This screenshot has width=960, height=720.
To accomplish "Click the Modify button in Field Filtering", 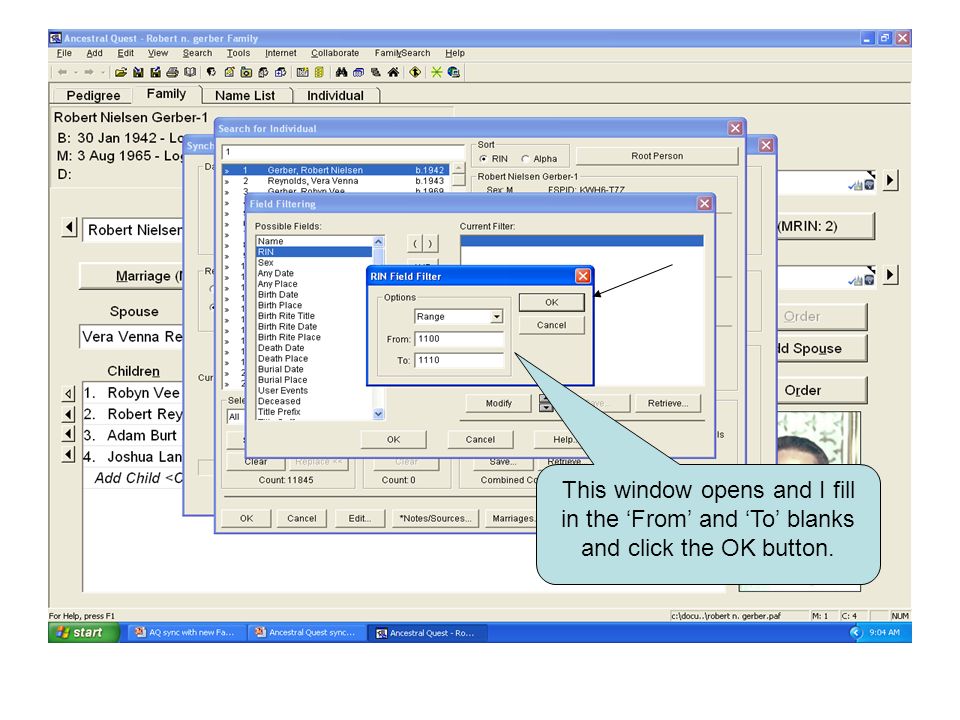I will point(498,403).
